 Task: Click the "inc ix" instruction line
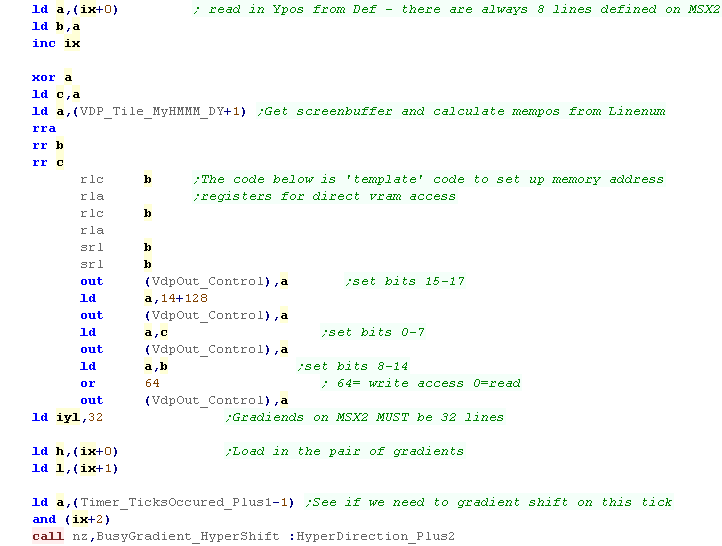pyautogui.click(x=56, y=43)
